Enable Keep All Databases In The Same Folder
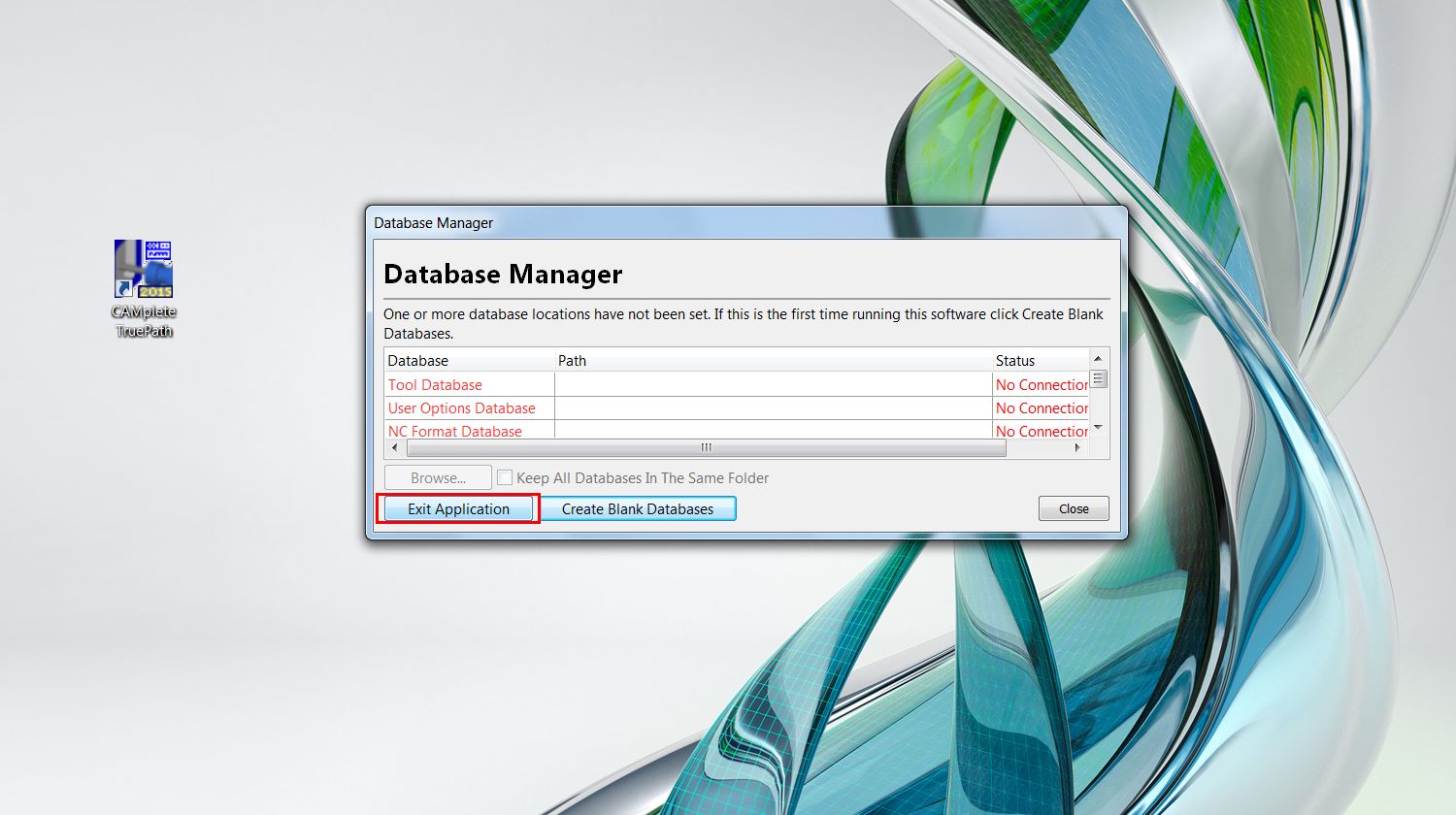 pyautogui.click(x=505, y=477)
